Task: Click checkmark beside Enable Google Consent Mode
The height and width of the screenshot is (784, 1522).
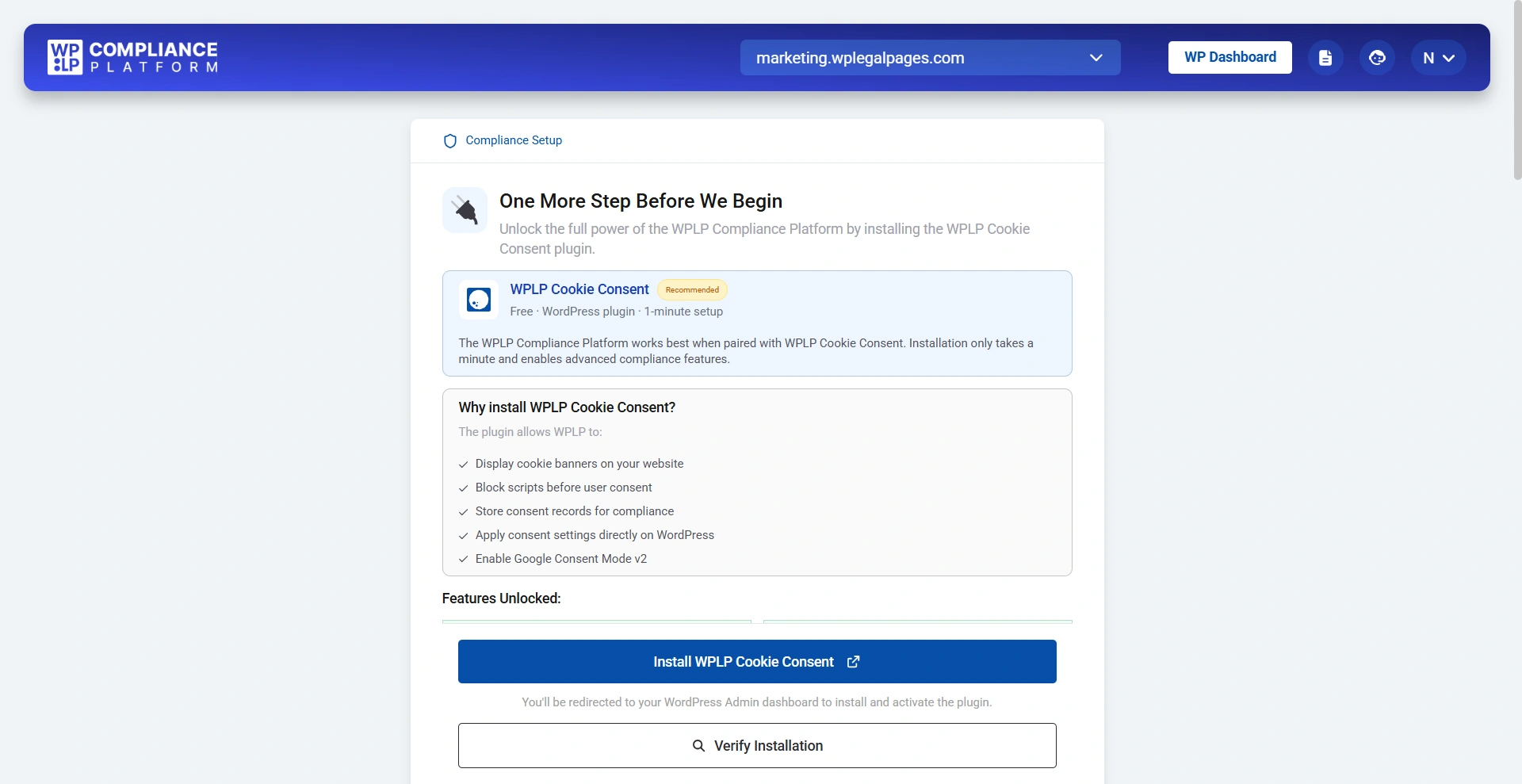Action: point(464,560)
